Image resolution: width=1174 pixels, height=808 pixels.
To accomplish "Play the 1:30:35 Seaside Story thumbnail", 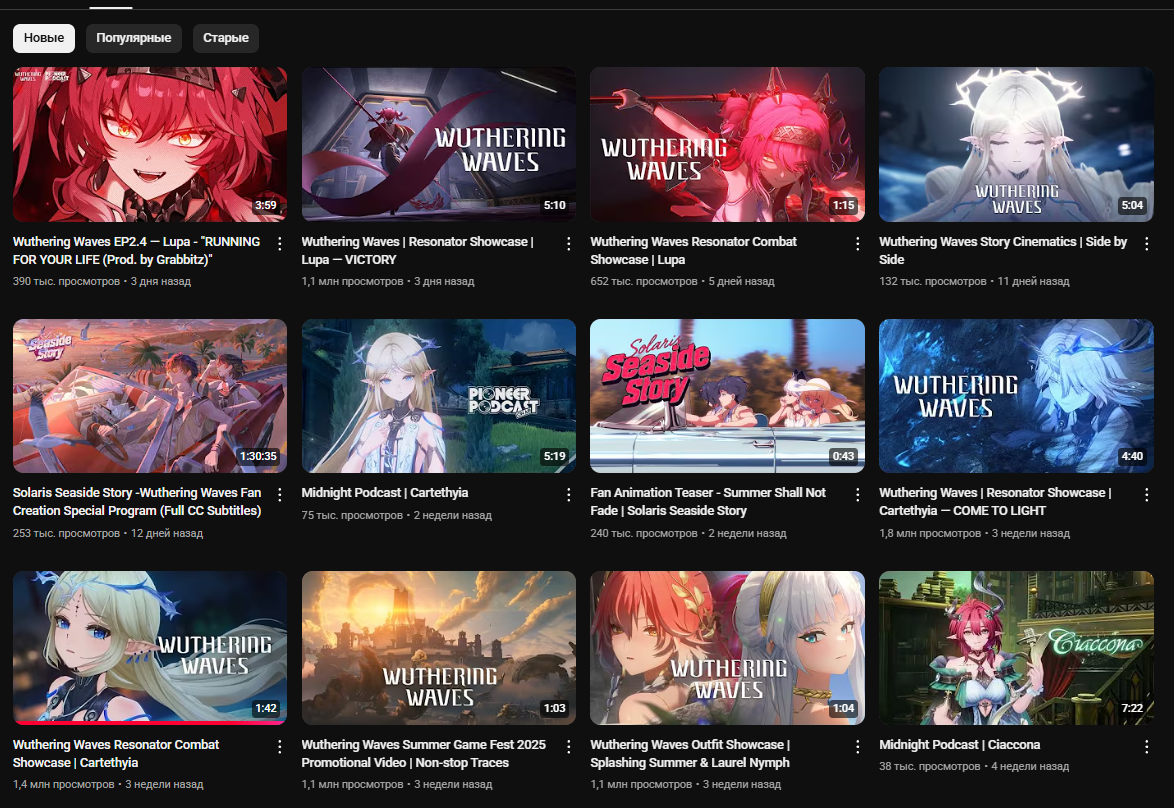I will [x=150, y=396].
